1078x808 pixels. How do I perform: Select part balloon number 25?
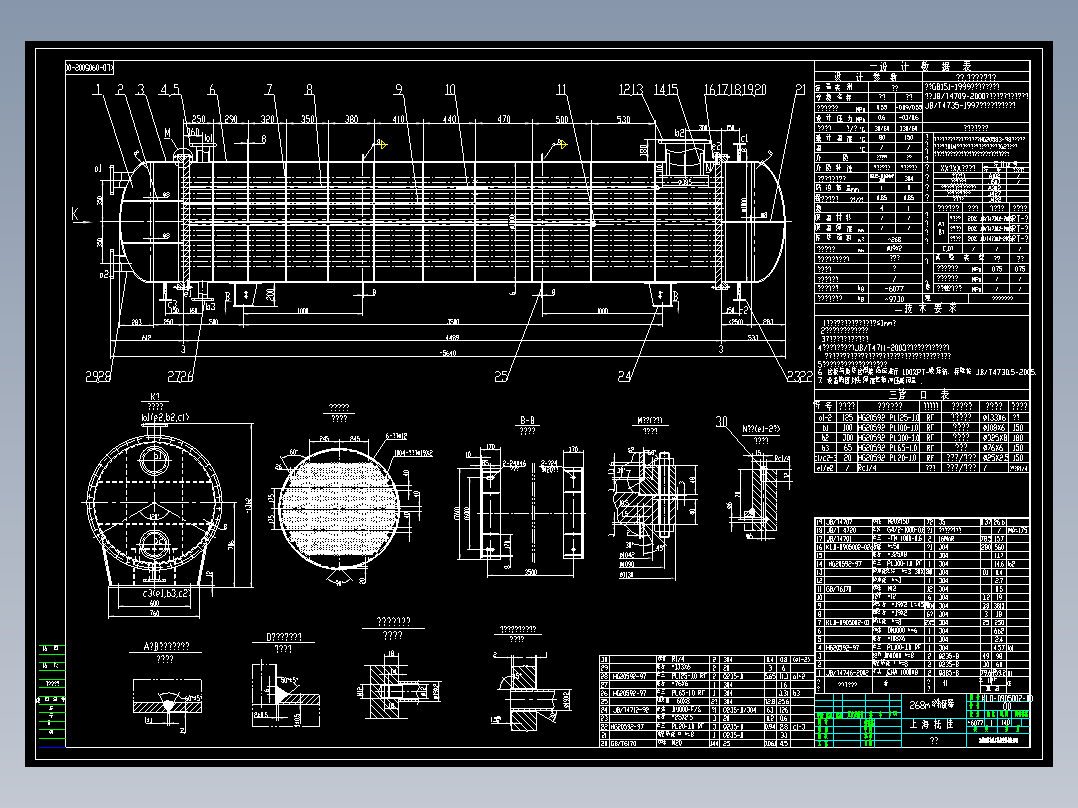[x=501, y=376]
